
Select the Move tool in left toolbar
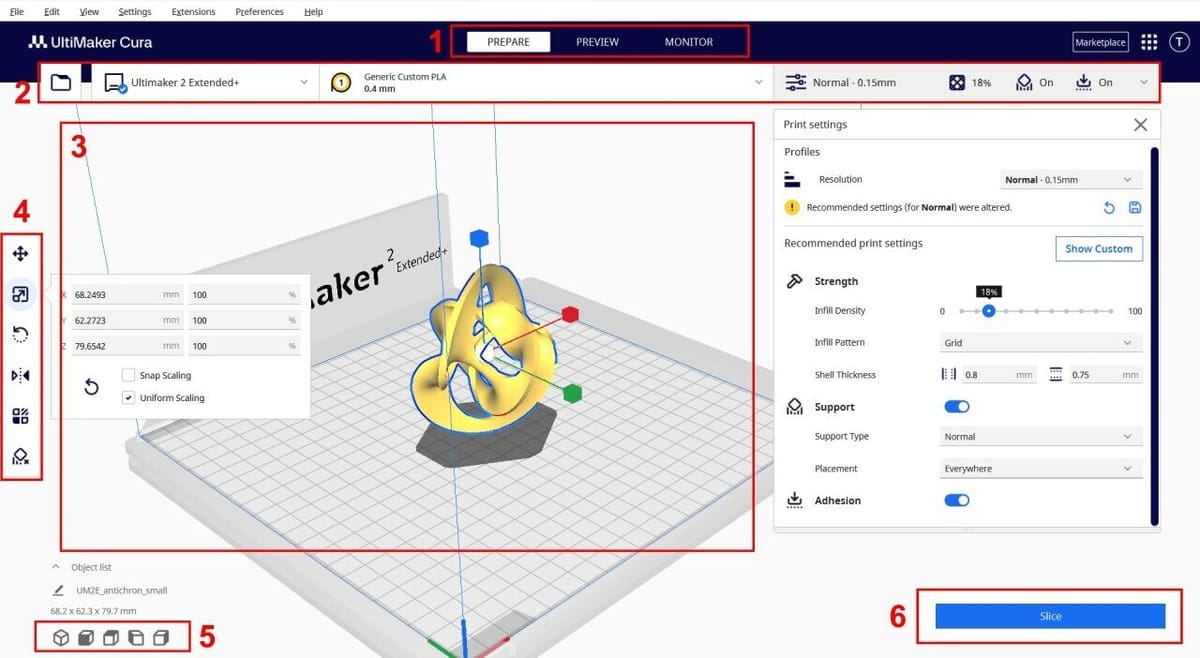(x=20, y=254)
